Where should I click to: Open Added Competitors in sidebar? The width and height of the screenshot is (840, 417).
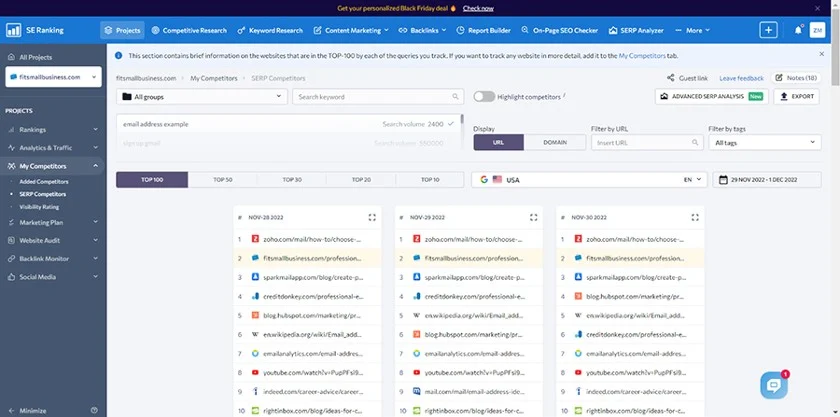click(x=44, y=182)
